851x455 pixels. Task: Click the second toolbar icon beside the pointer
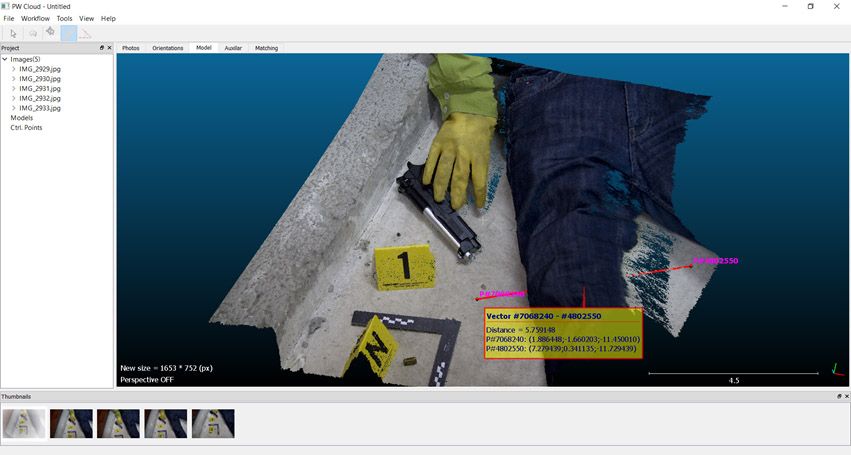click(32, 33)
